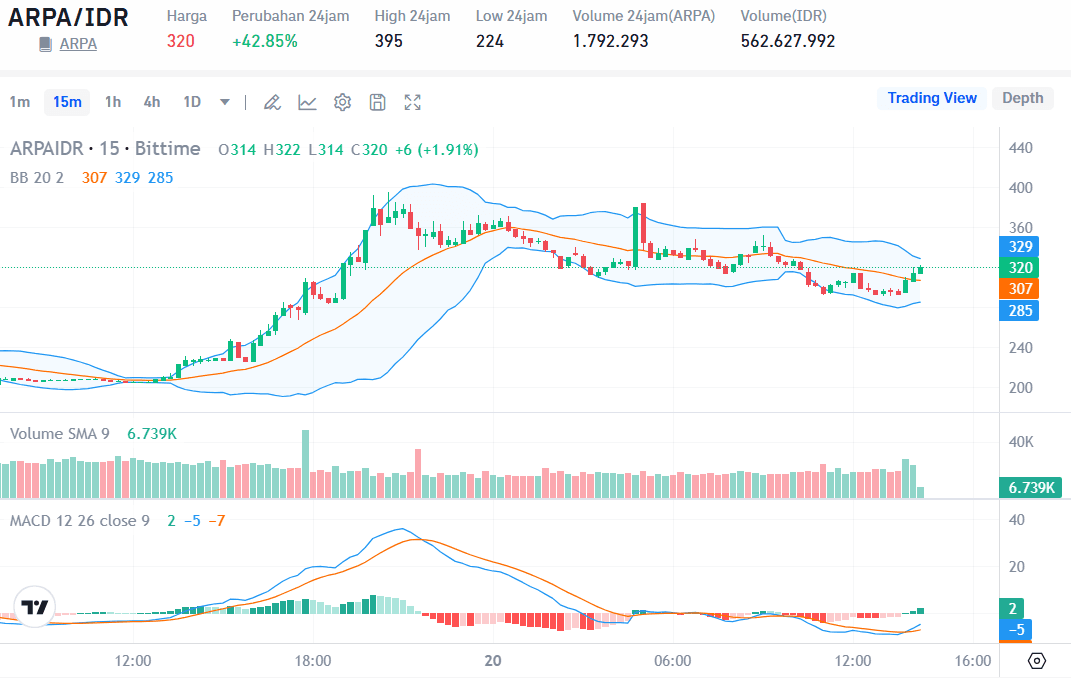Open the BB 20 2 indicator legend
1071x678 pixels.
pos(37,177)
